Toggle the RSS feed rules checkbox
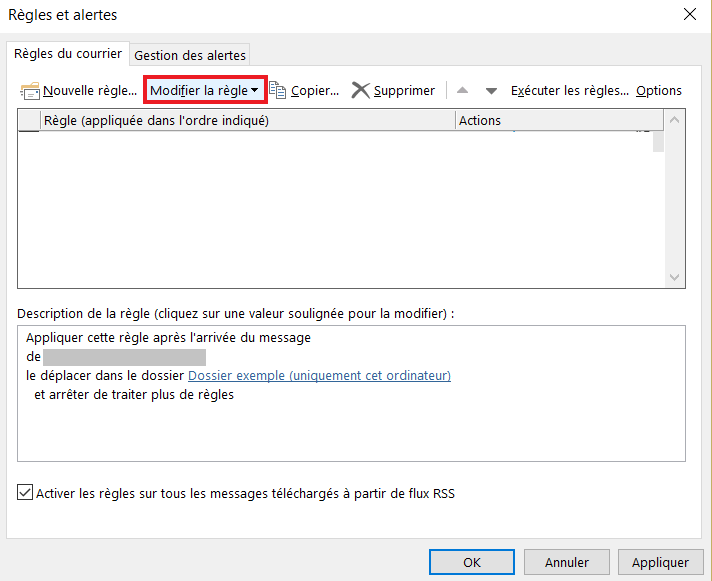The image size is (712, 581). 25,492
